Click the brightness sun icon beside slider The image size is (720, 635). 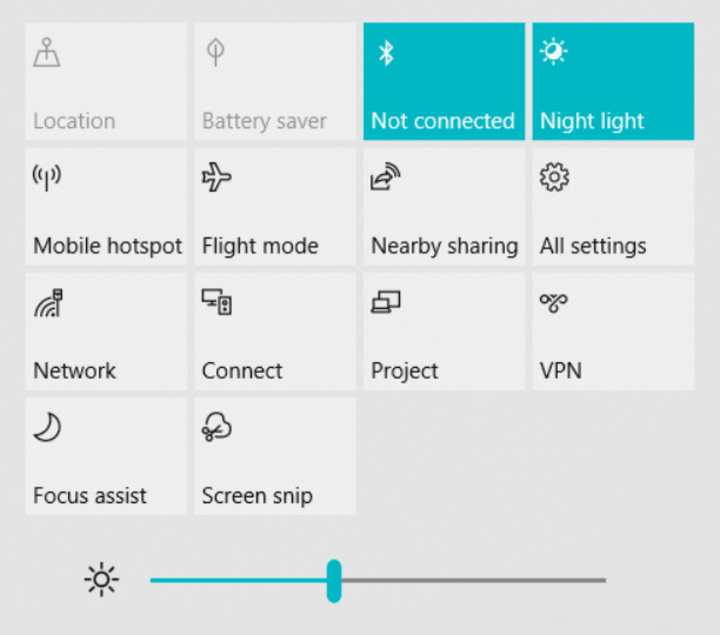point(101,579)
